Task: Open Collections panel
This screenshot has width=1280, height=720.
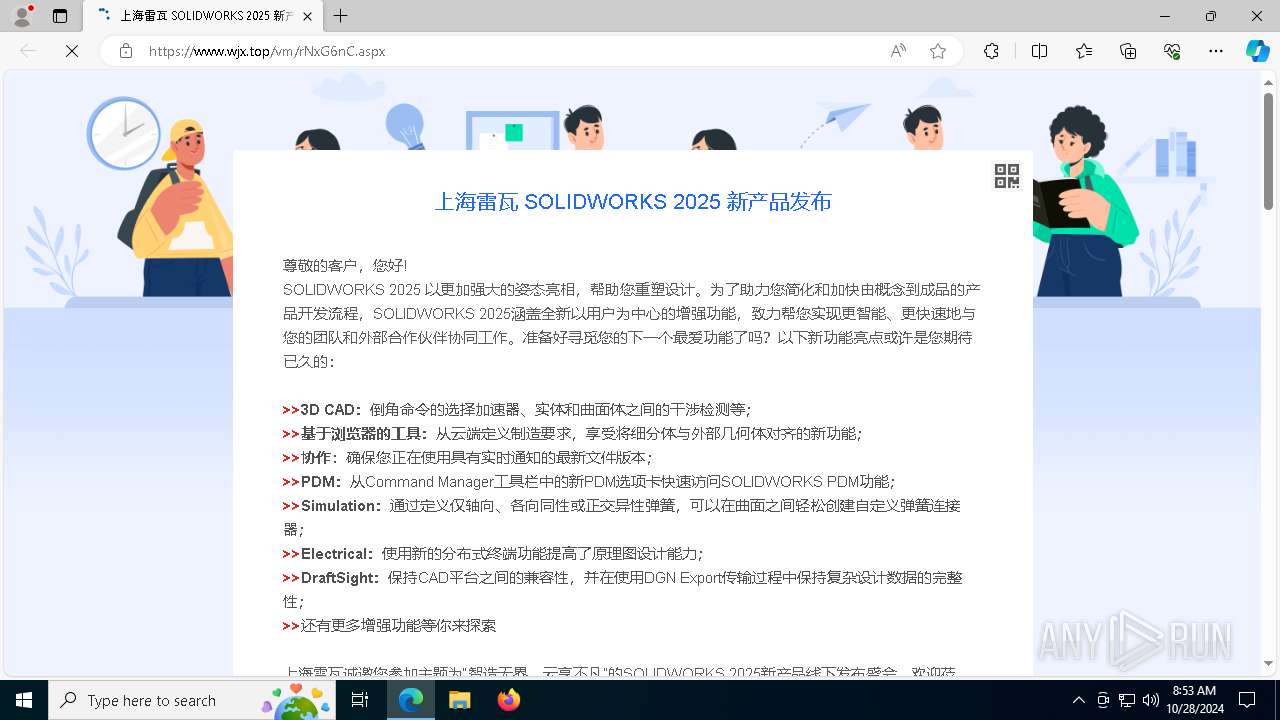Action: [x=1128, y=51]
